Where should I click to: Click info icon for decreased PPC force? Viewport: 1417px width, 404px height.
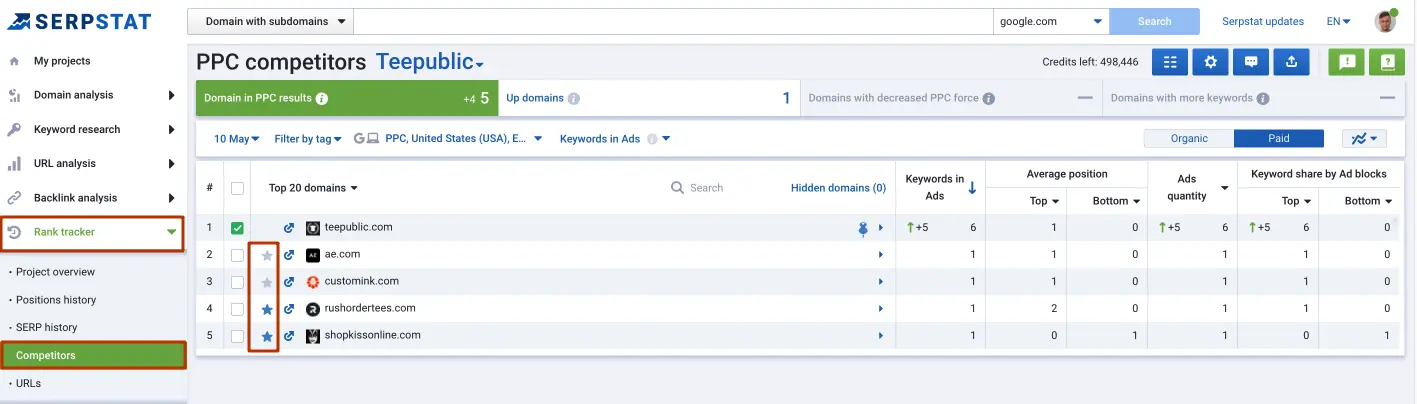click(x=988, y=99)
